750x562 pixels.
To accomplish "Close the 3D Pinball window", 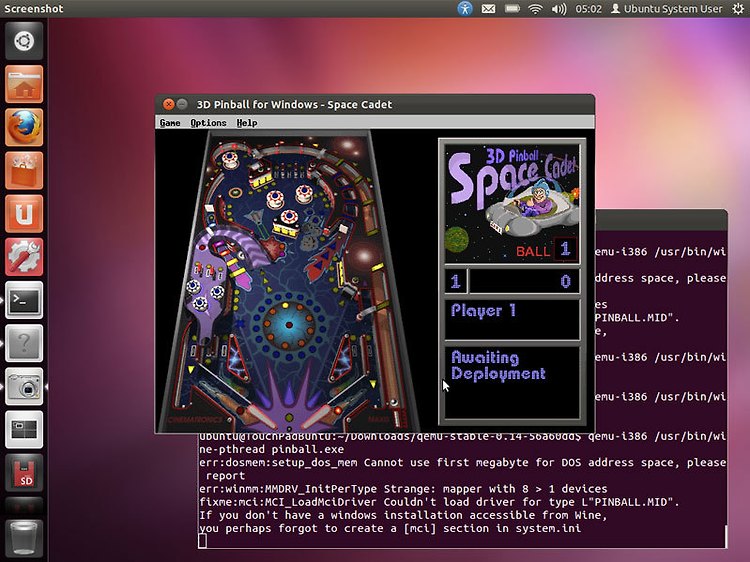I will click(x=168, y=104).
